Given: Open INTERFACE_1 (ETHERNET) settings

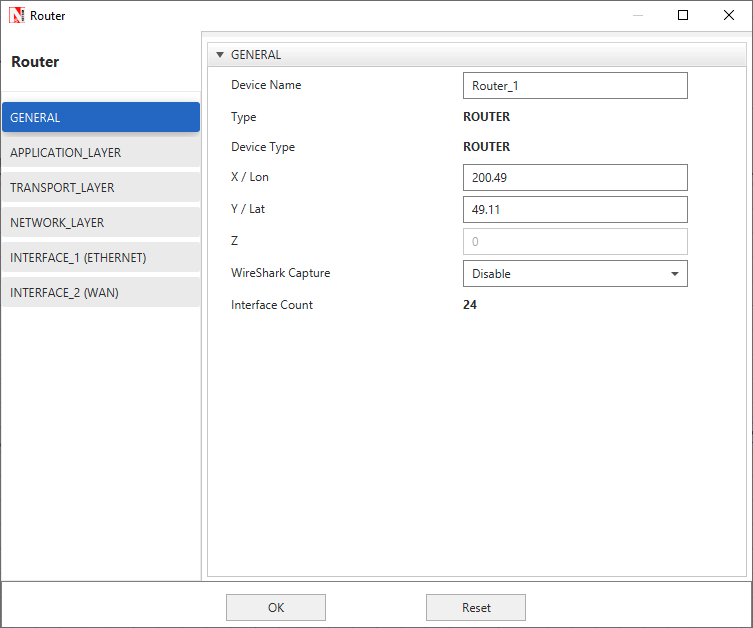Looking at the screenshot, I should (x=101, y=257).
